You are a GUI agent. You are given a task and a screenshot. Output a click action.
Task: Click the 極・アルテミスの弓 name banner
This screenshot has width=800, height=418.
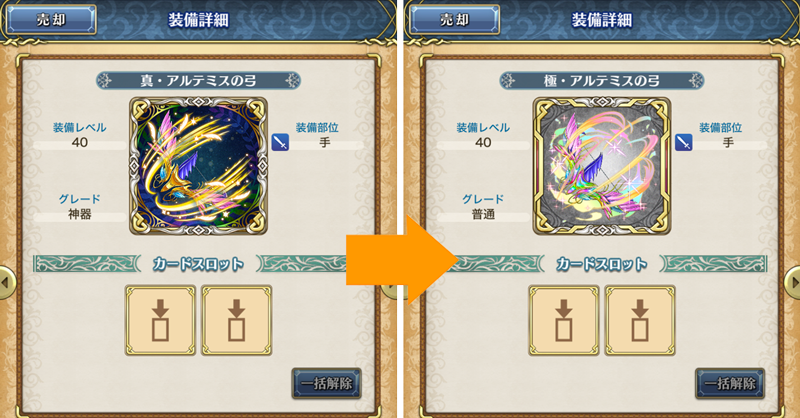pos(602,81)
